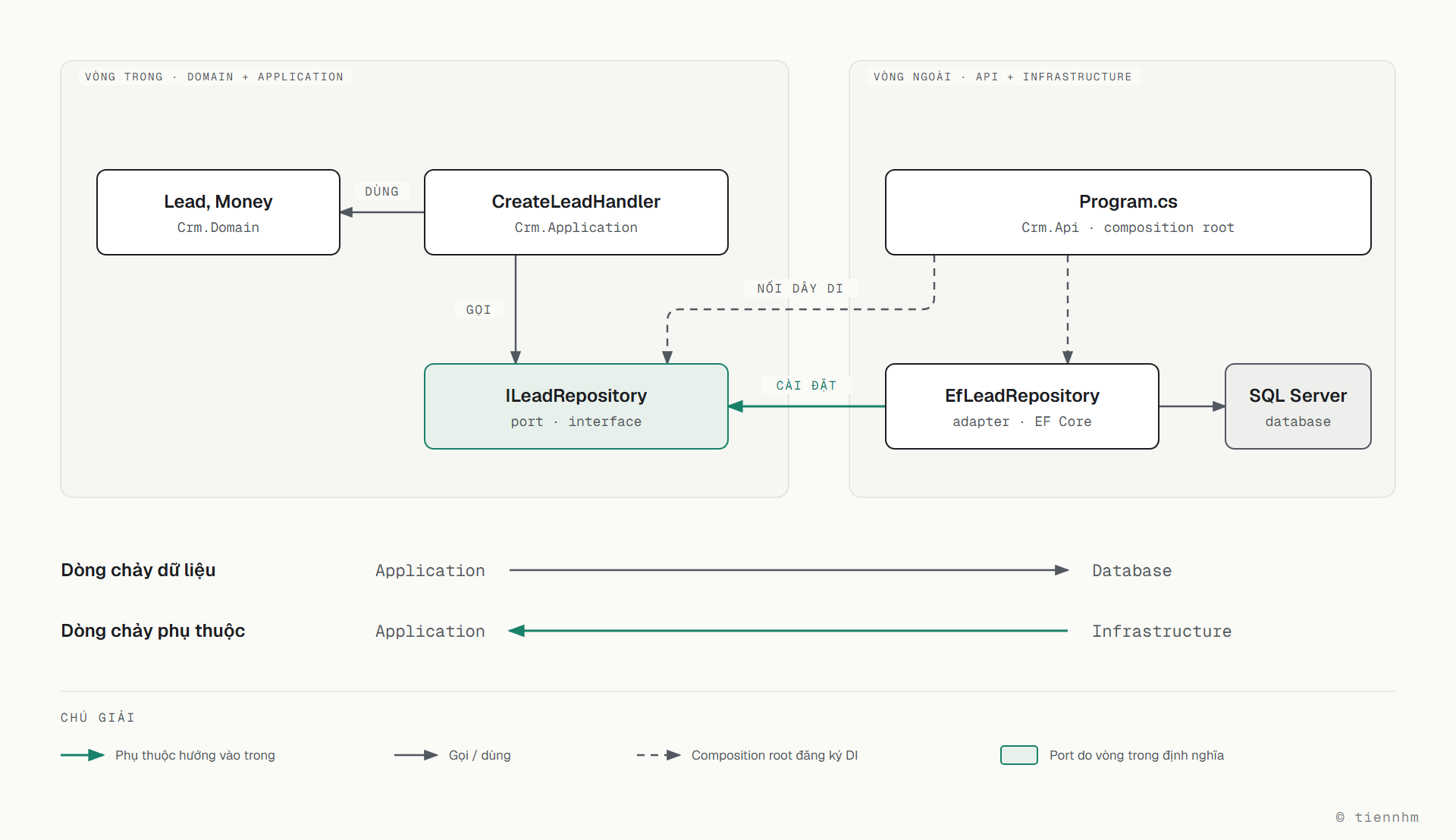Click the Dòng chảy phụ thuộc heading
Screen dimensions: 1456x840
click(152, 631)
